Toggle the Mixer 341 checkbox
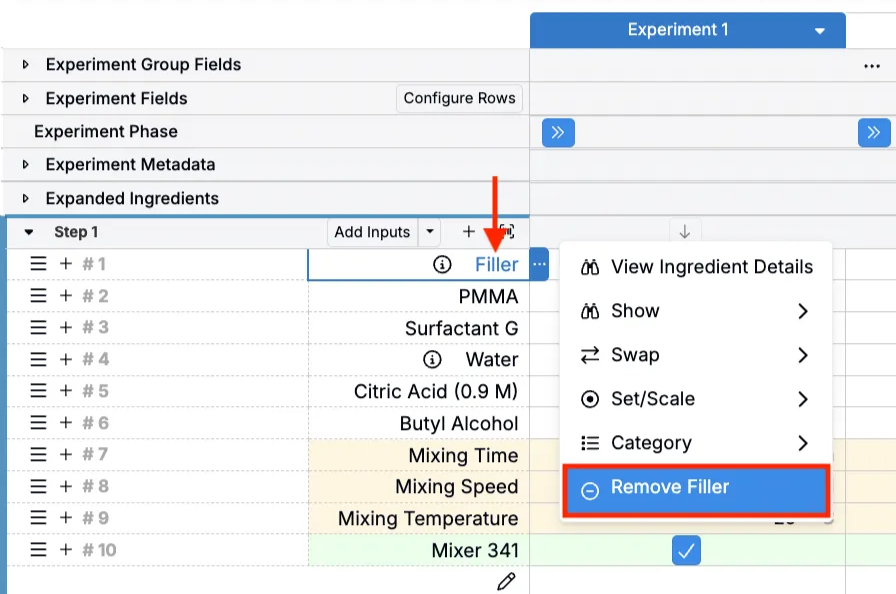 point(686,550)
